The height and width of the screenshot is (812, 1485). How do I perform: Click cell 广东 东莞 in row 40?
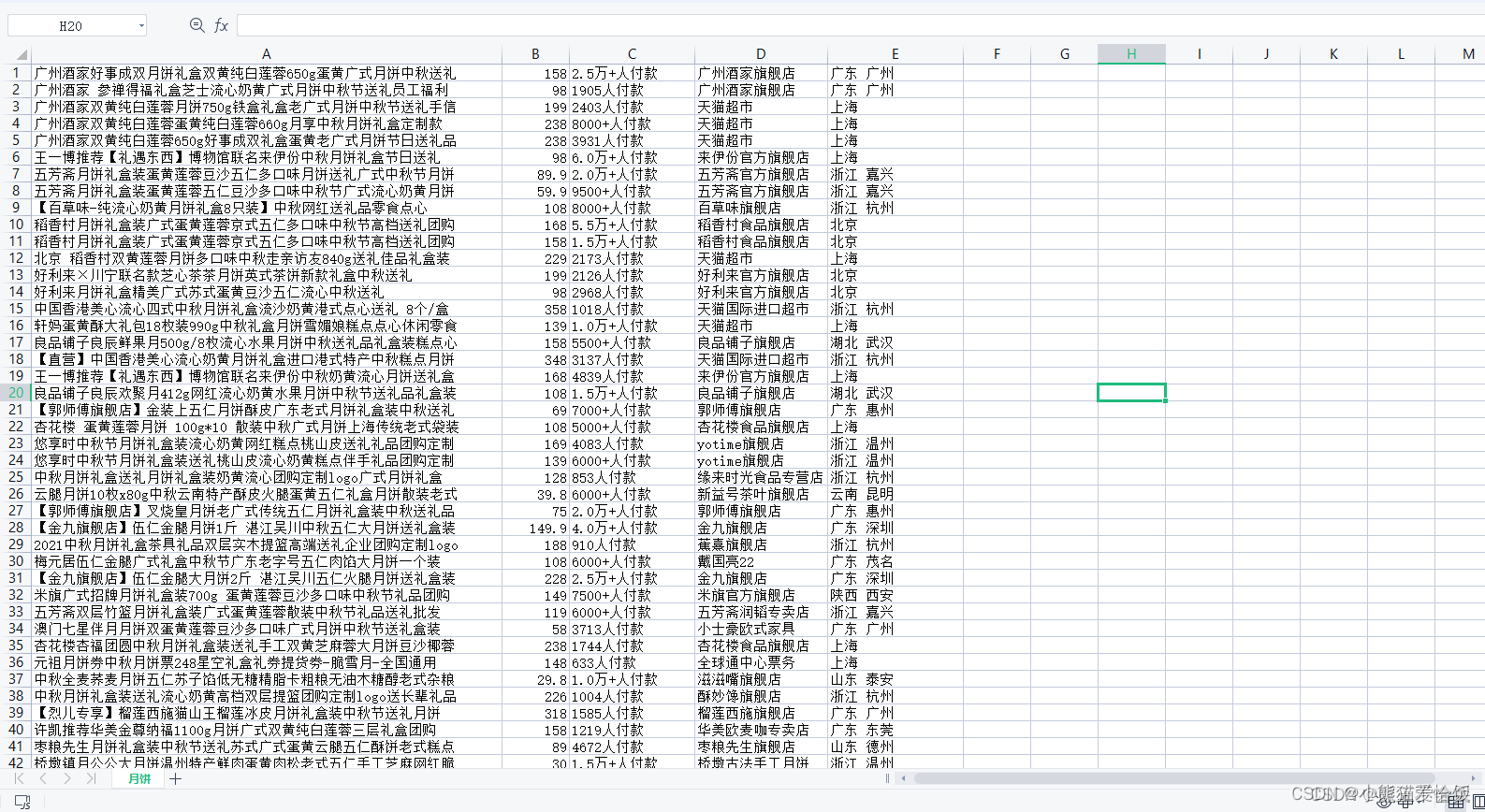(x=895, y=730)
